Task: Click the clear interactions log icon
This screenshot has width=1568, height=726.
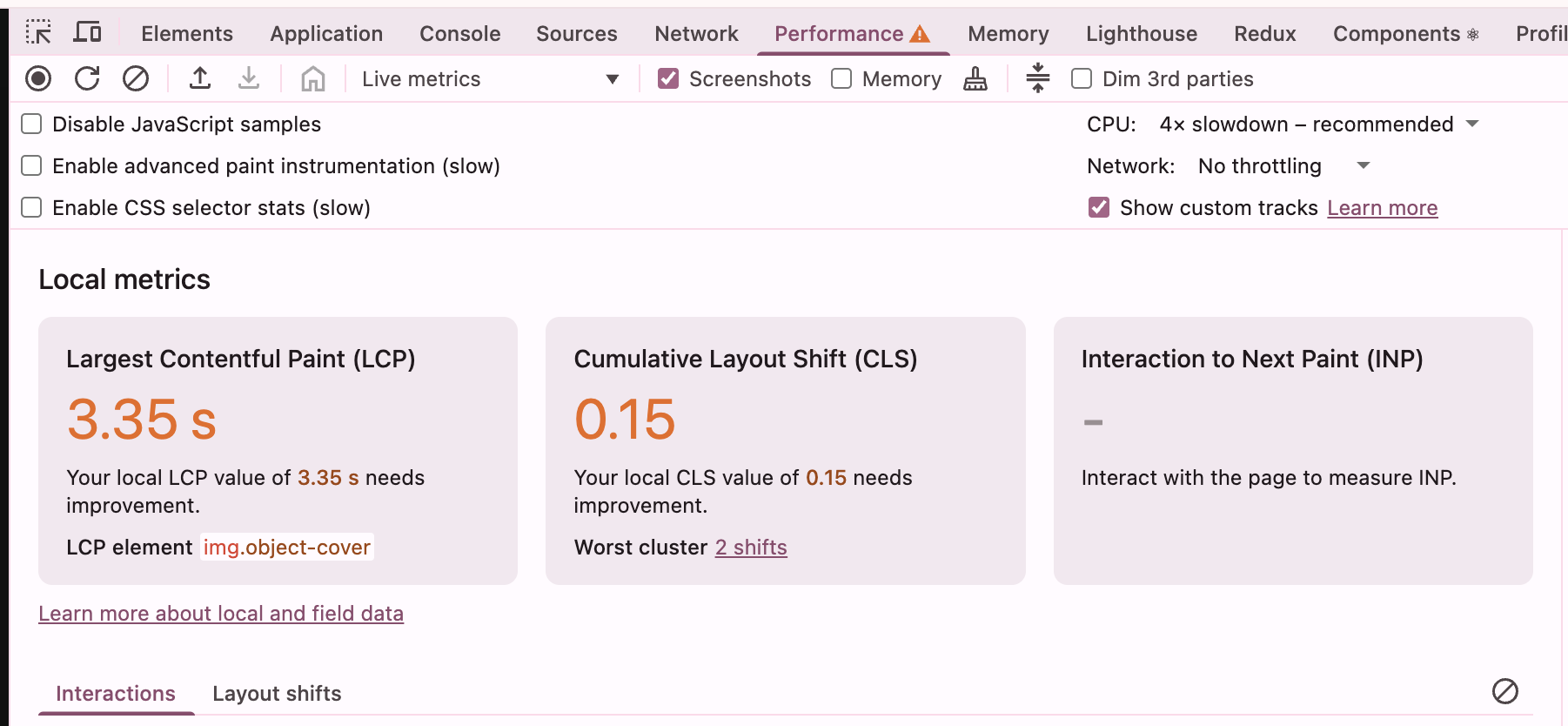Action: [1504, 691]
